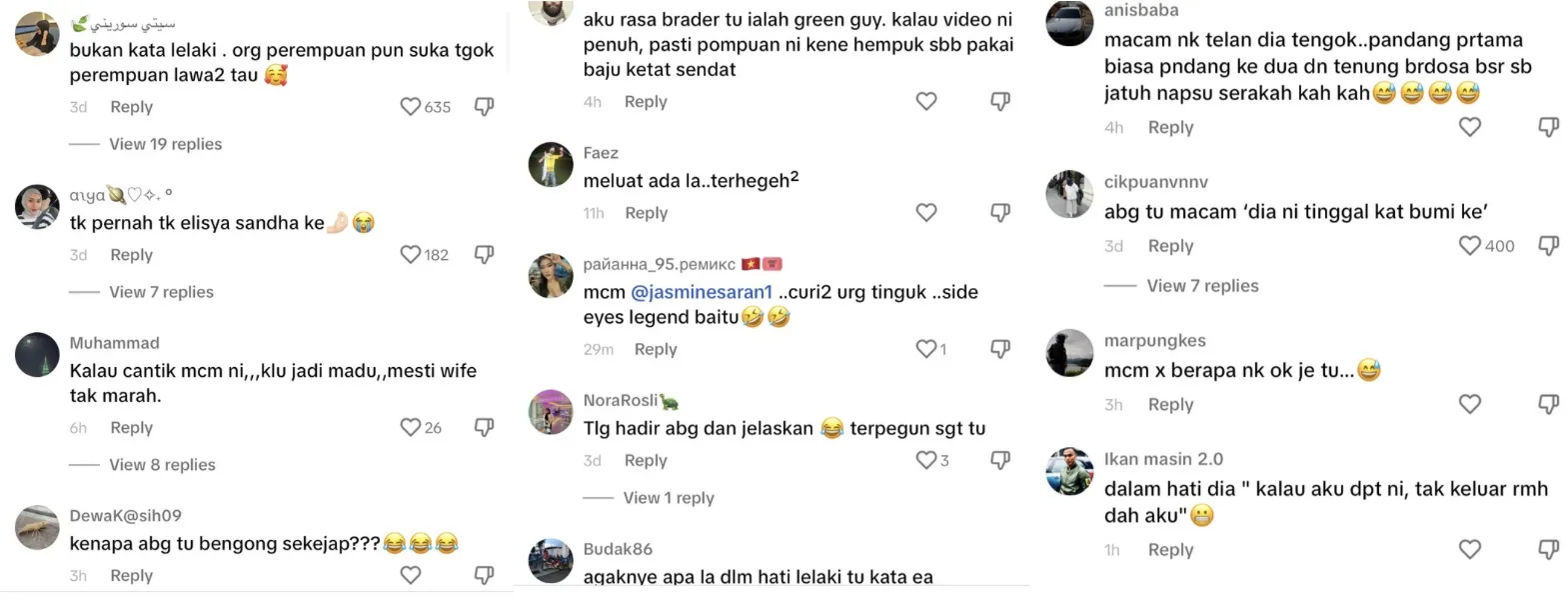The image size is (1568, 603).
Task: Expand View 8 replies under Muhammad
Action: tap(162, 465)
